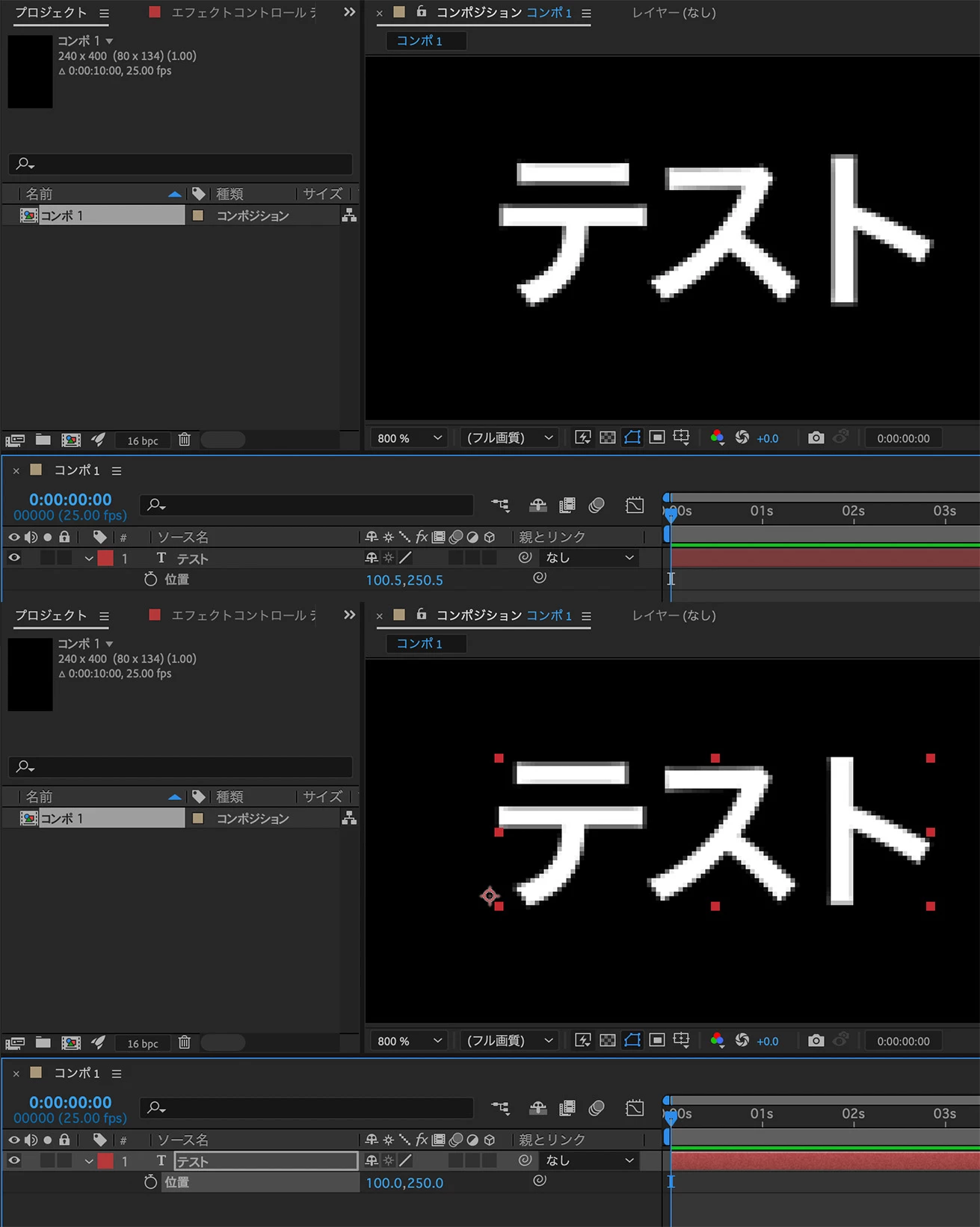
Task: Hide テスト layer eye in lower timeline
Action: [x=14, y=1160]
